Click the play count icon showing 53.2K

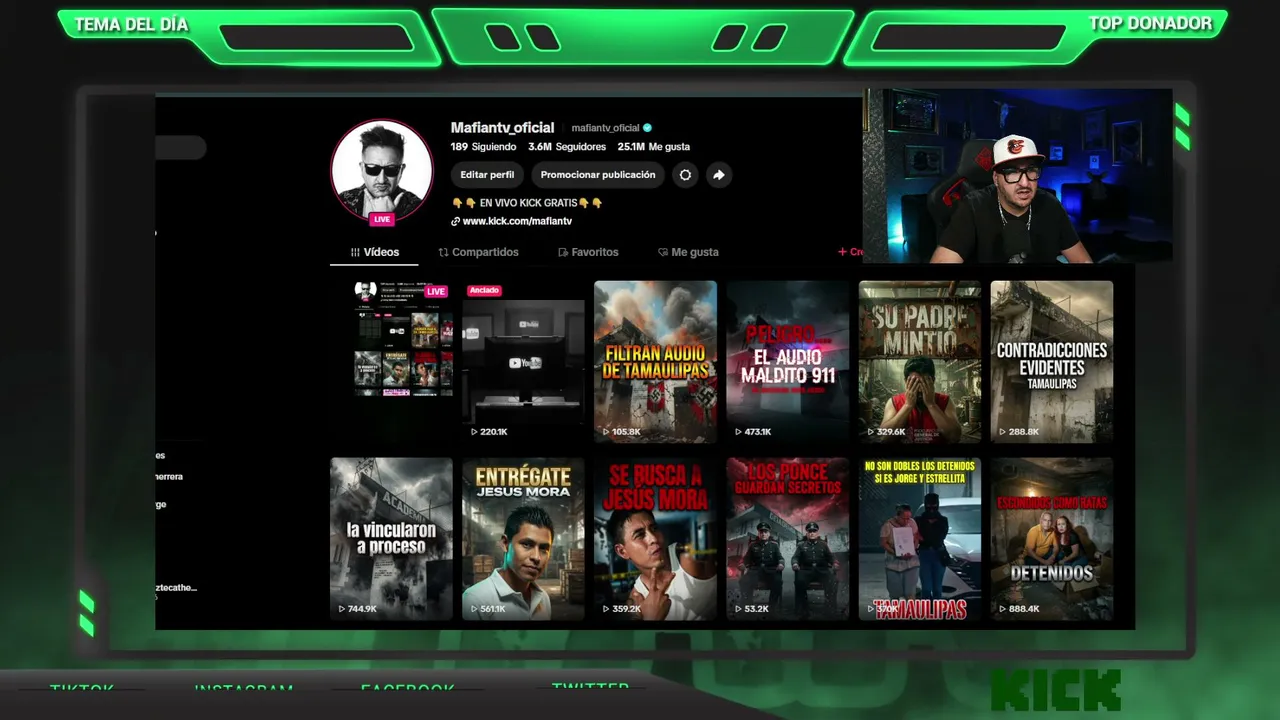[x=738, y=609]
